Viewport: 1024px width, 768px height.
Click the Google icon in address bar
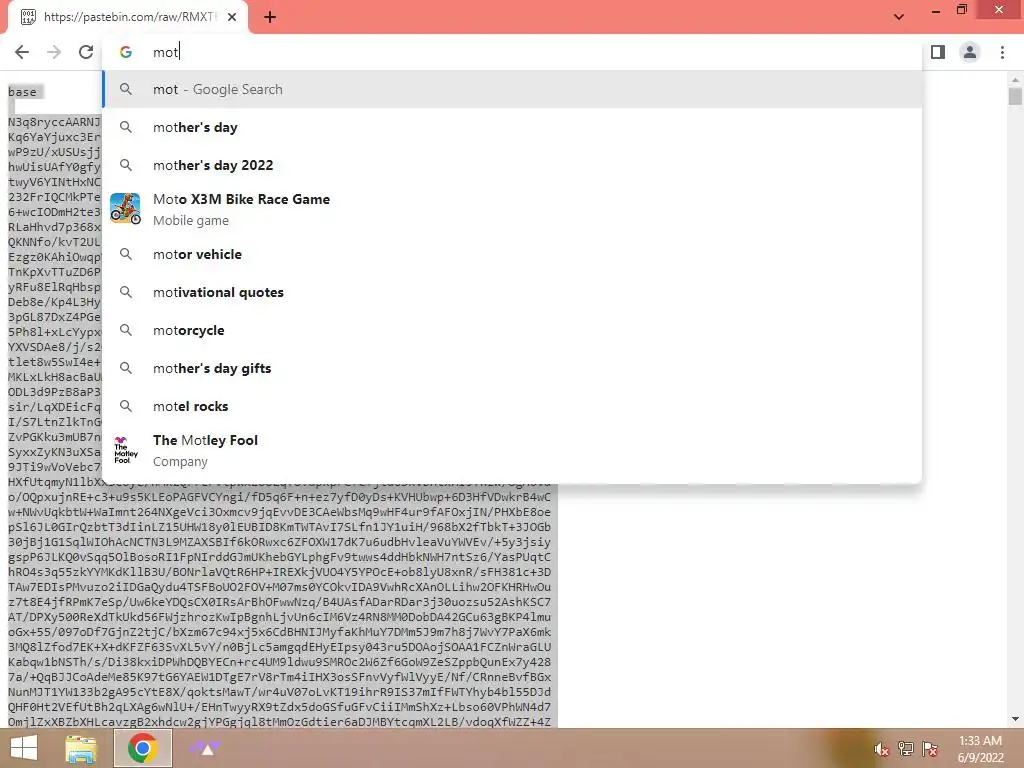pyautogui.click(x=126, y=52)
